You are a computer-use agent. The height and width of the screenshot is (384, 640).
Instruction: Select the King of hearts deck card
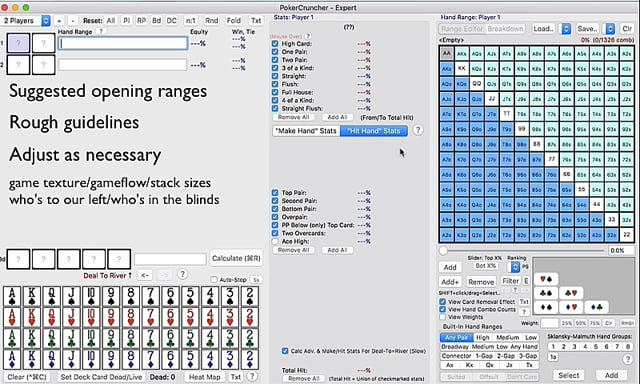tap(32, 317)
